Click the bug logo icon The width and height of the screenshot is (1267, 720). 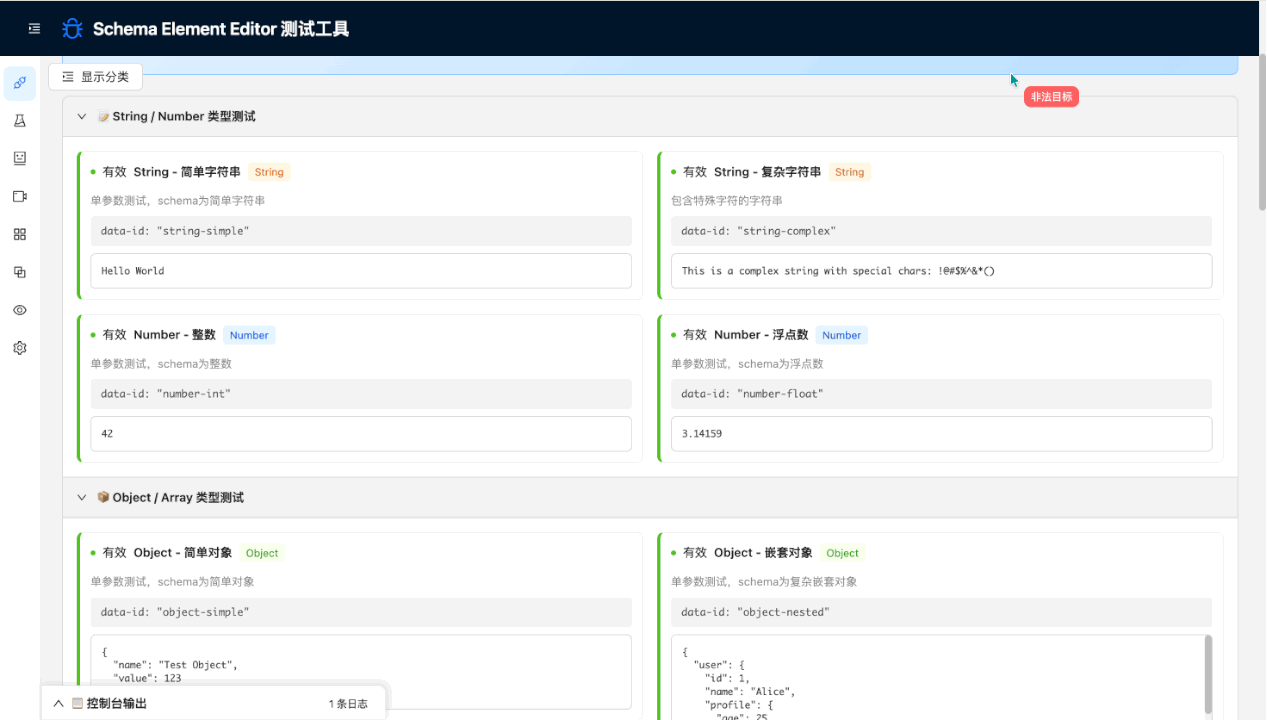point(72,29)
